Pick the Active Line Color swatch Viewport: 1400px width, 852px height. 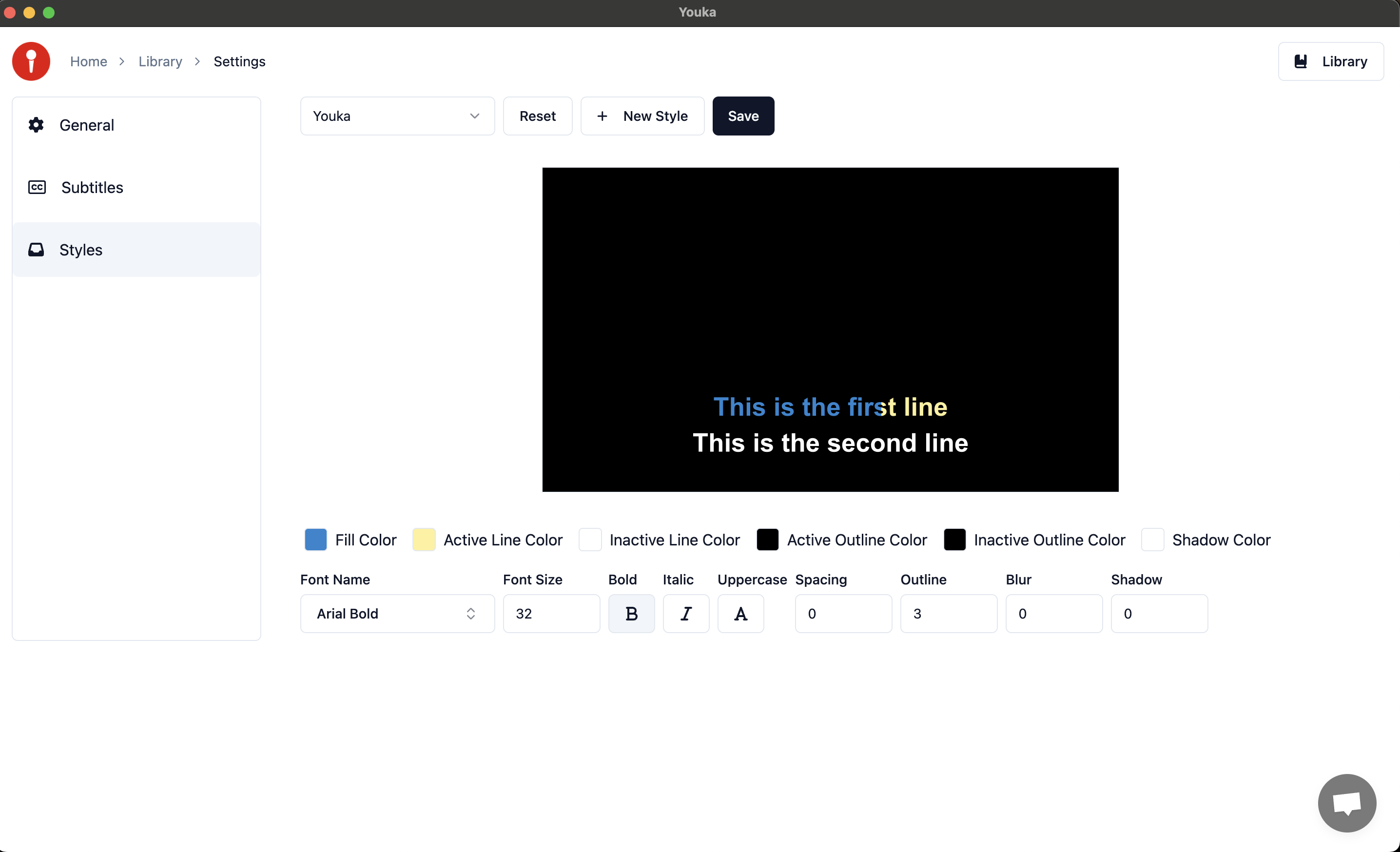pyautogui.click(x=424, y=540)
